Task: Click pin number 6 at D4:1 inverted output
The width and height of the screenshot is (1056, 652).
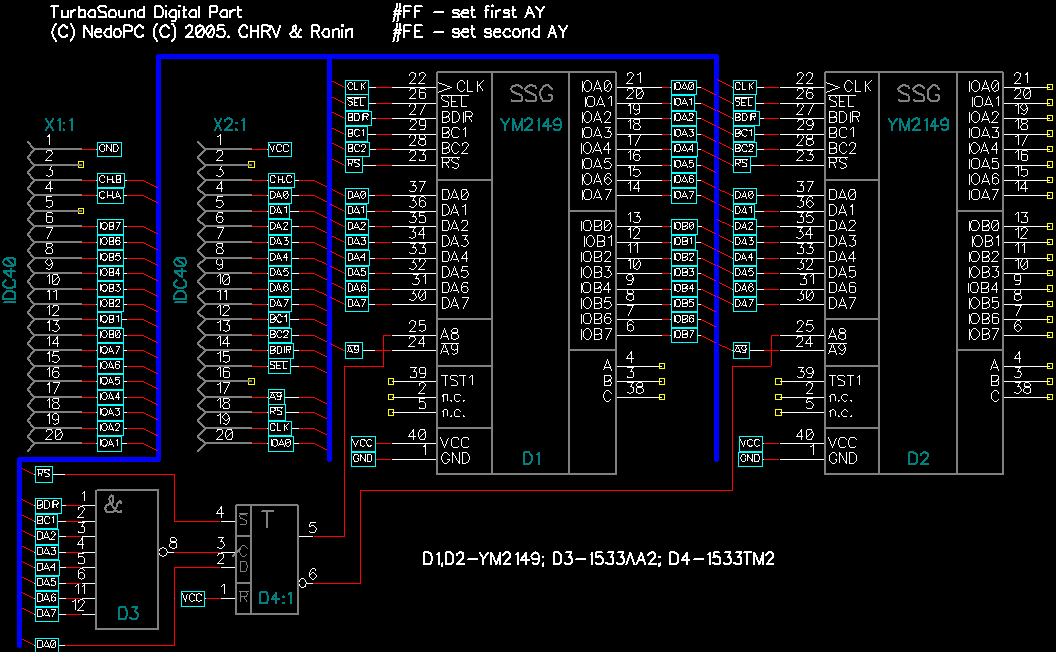Action: [312, 575]
